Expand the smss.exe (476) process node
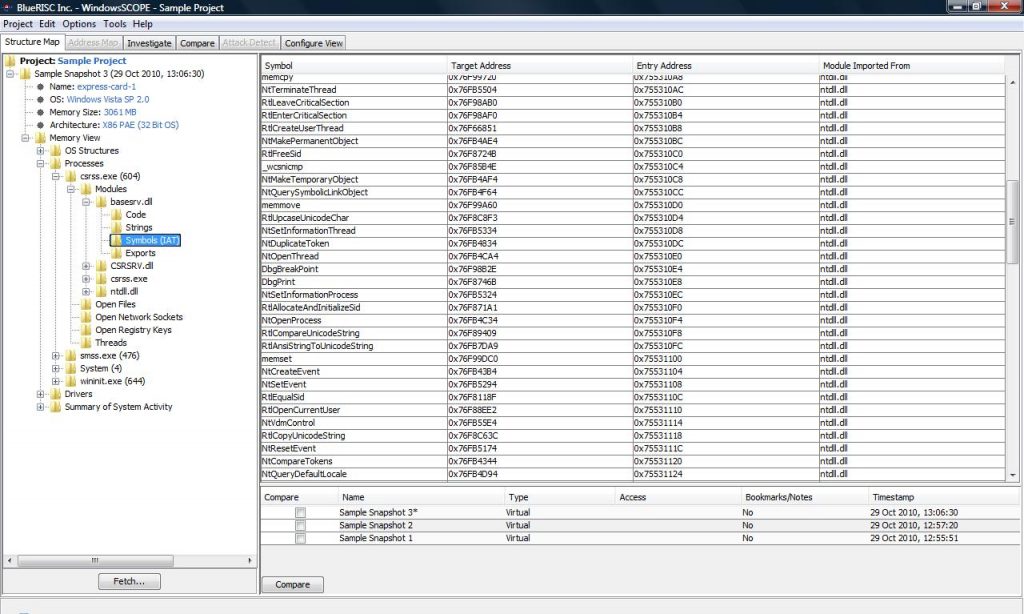Screen dimensions: 1024x614 click(x=56, y=355)
